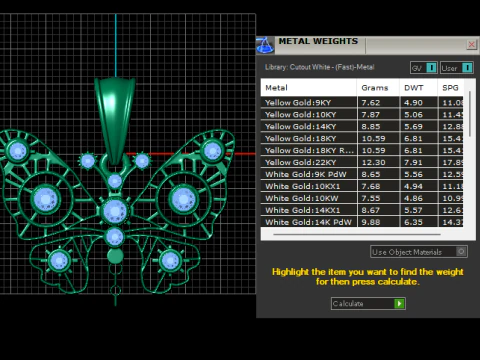Select the Yellow Gold:18KY R... row
The width and height of the screenshot is (480, 360).
362,150
